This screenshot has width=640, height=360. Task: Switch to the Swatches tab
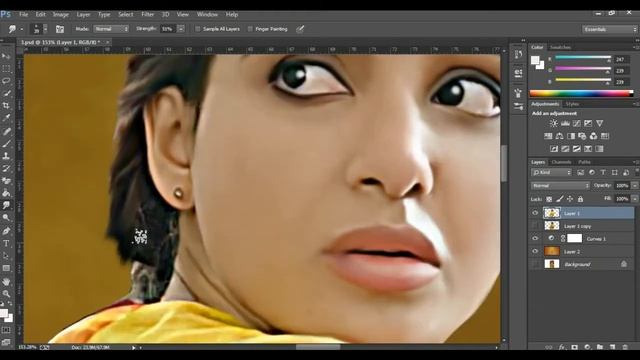click(560, 47)
